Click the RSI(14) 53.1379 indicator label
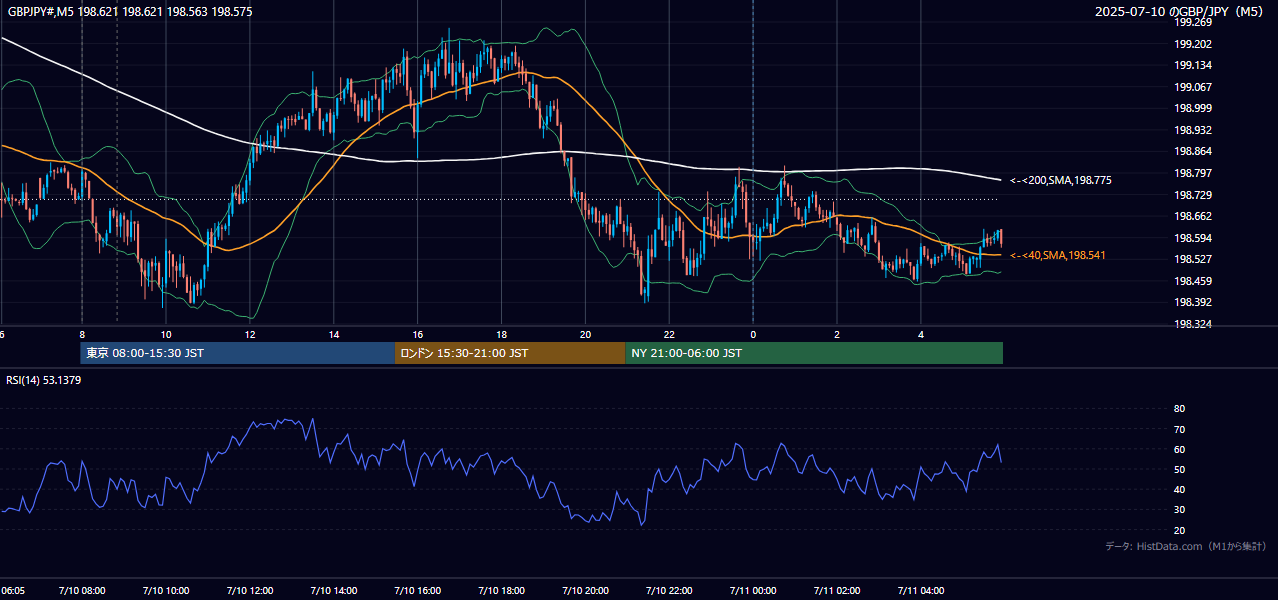The width and height of the screenshot is (1278, 600). click(x=44, y=380)
